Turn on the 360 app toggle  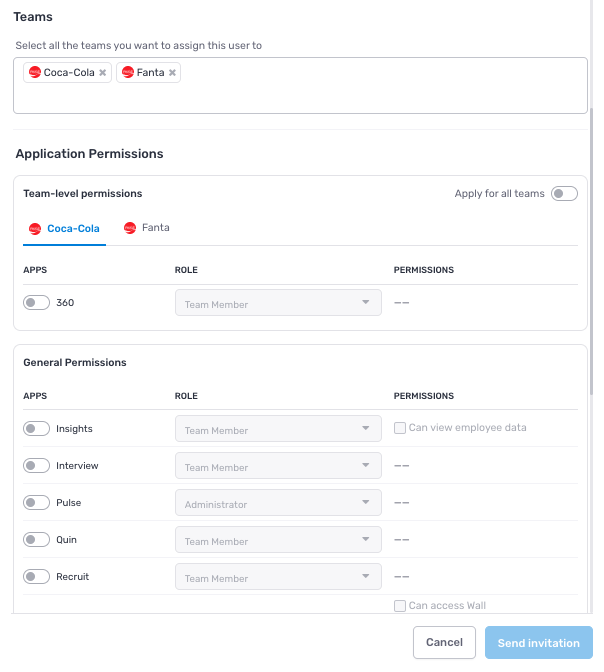click(37, 303)
